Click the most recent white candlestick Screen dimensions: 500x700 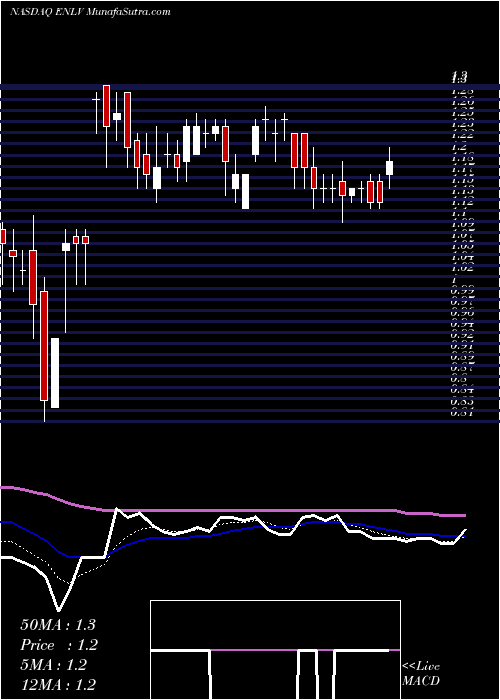coord(389,168)
